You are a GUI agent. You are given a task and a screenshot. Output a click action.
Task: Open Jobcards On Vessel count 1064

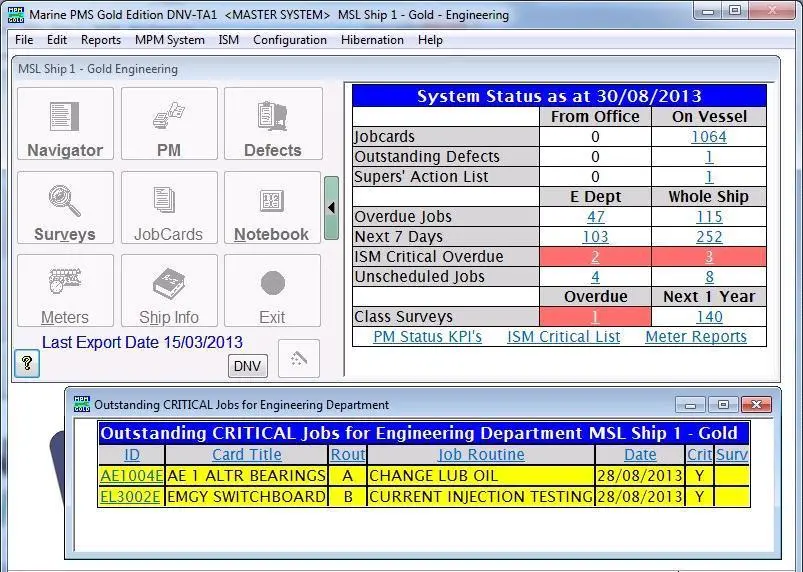[709, 137]
